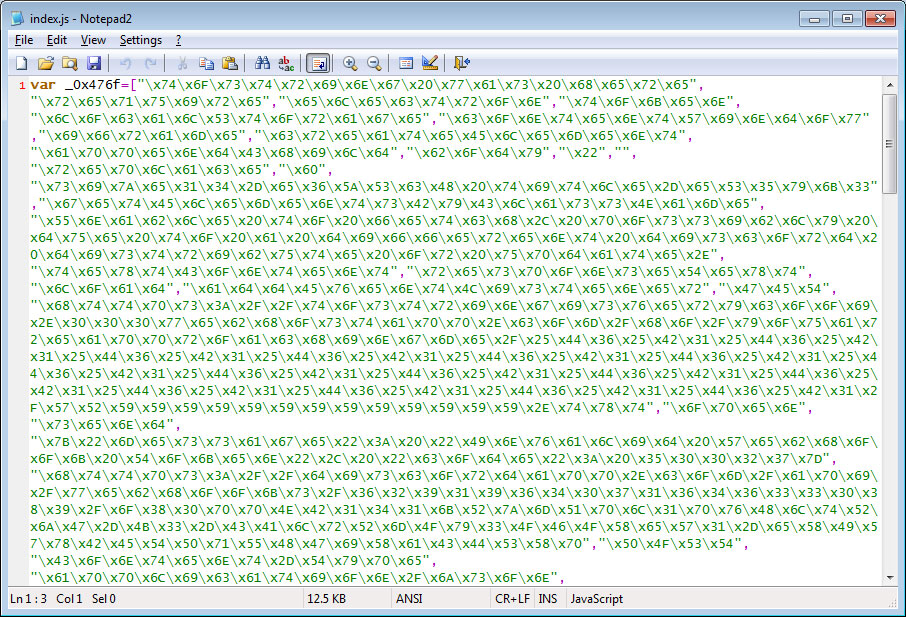The image size is (906, 617).
Task: Click the scroll down arrow
Action: 890,577
